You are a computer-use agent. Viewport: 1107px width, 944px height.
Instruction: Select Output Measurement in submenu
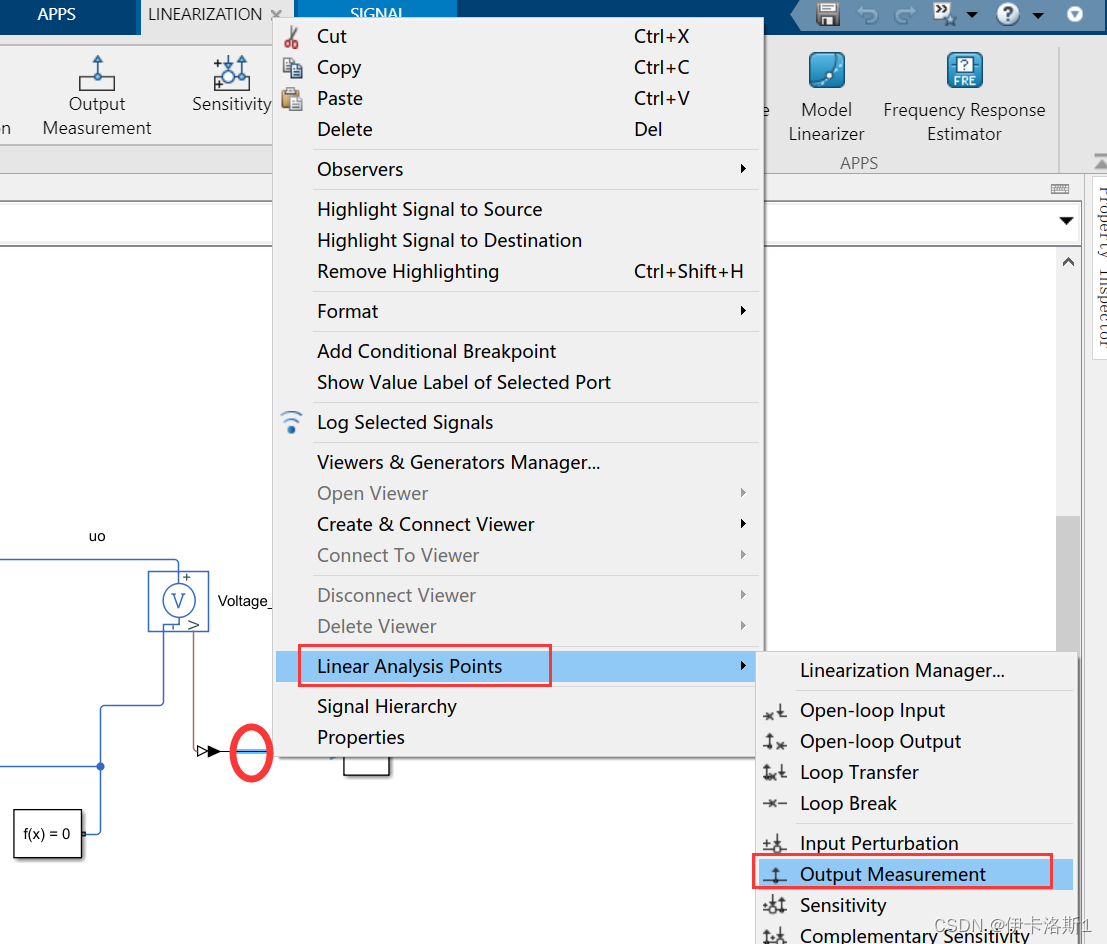click(x=916, y=875)
